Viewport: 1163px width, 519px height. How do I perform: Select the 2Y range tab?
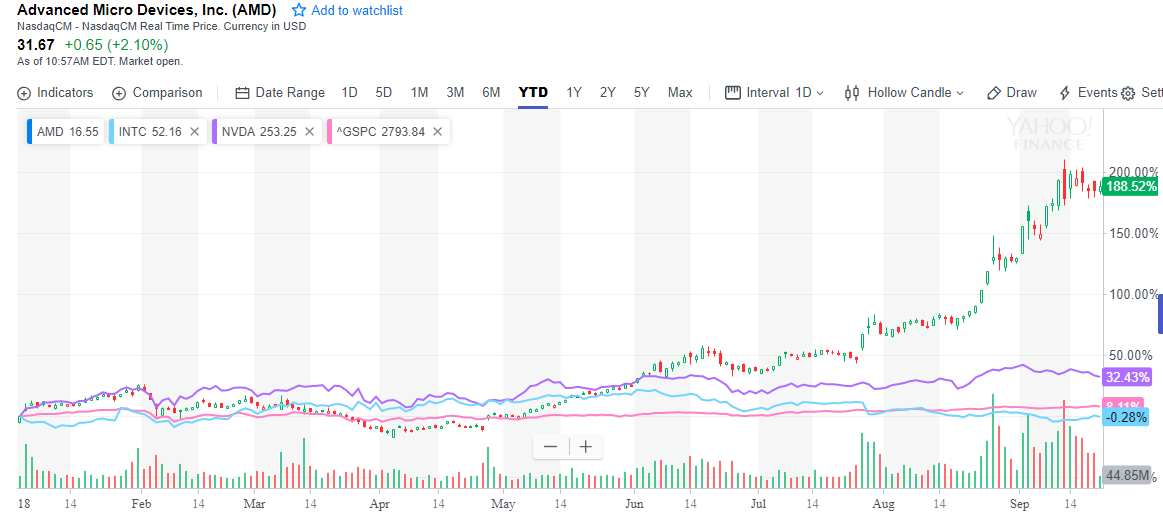(608, 93)
